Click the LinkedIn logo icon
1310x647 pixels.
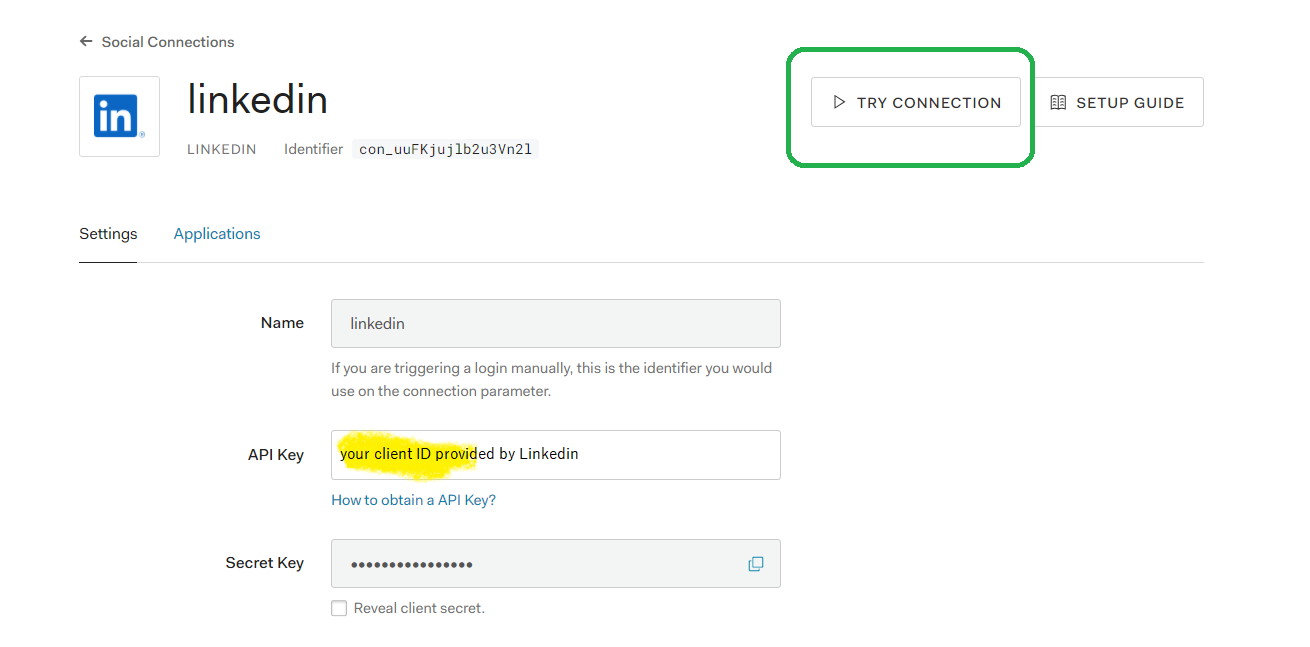119,115
